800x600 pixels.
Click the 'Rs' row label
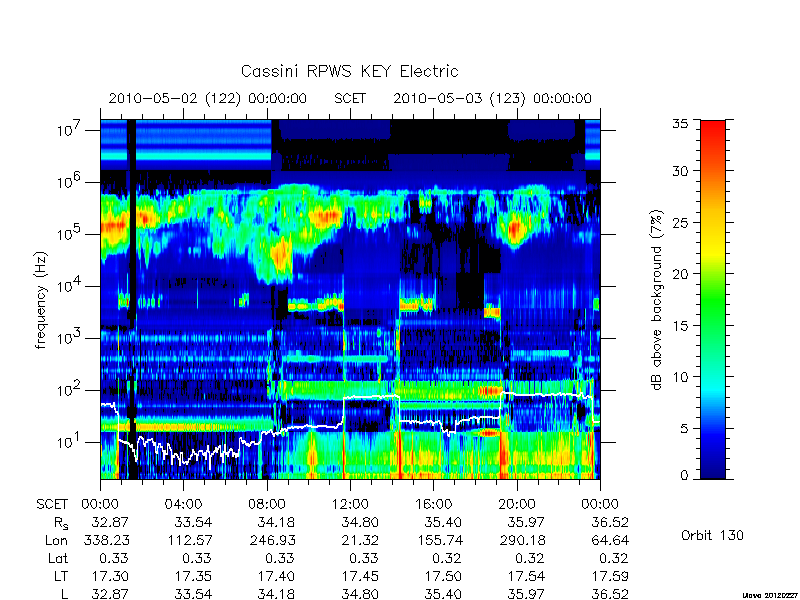pos(61,523)
